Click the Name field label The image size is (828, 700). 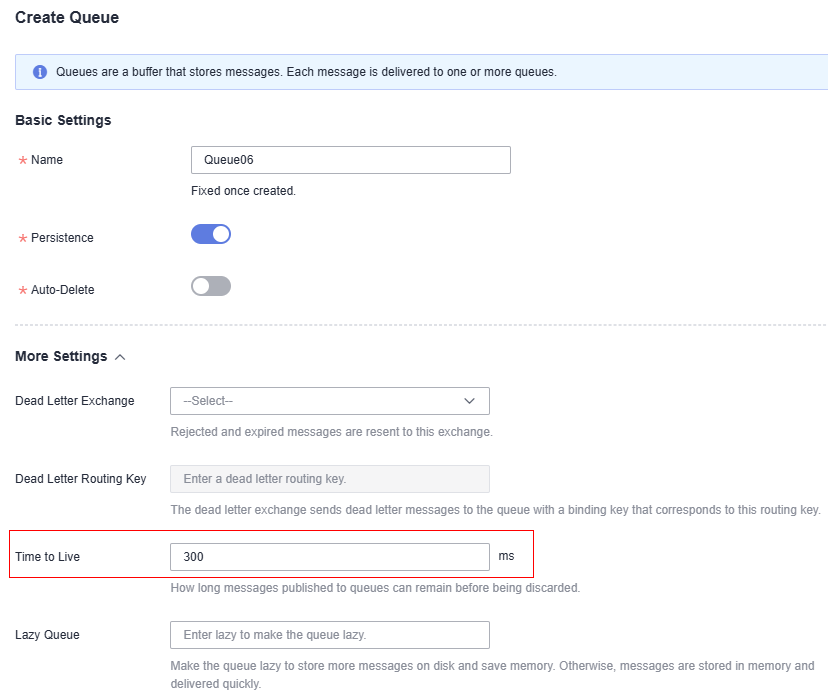[47, 160]
